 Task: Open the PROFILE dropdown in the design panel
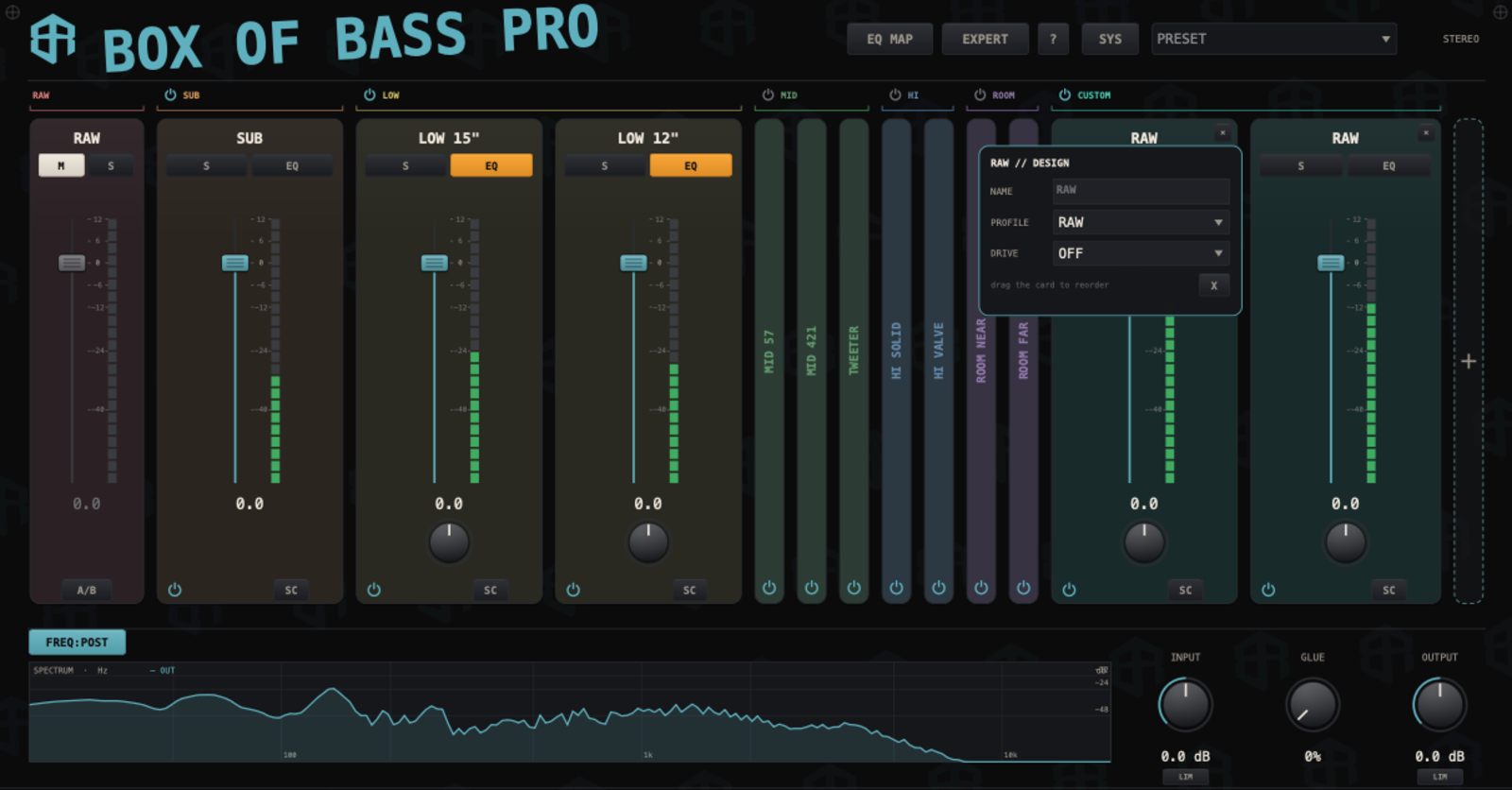click(x=1142, y=222)
